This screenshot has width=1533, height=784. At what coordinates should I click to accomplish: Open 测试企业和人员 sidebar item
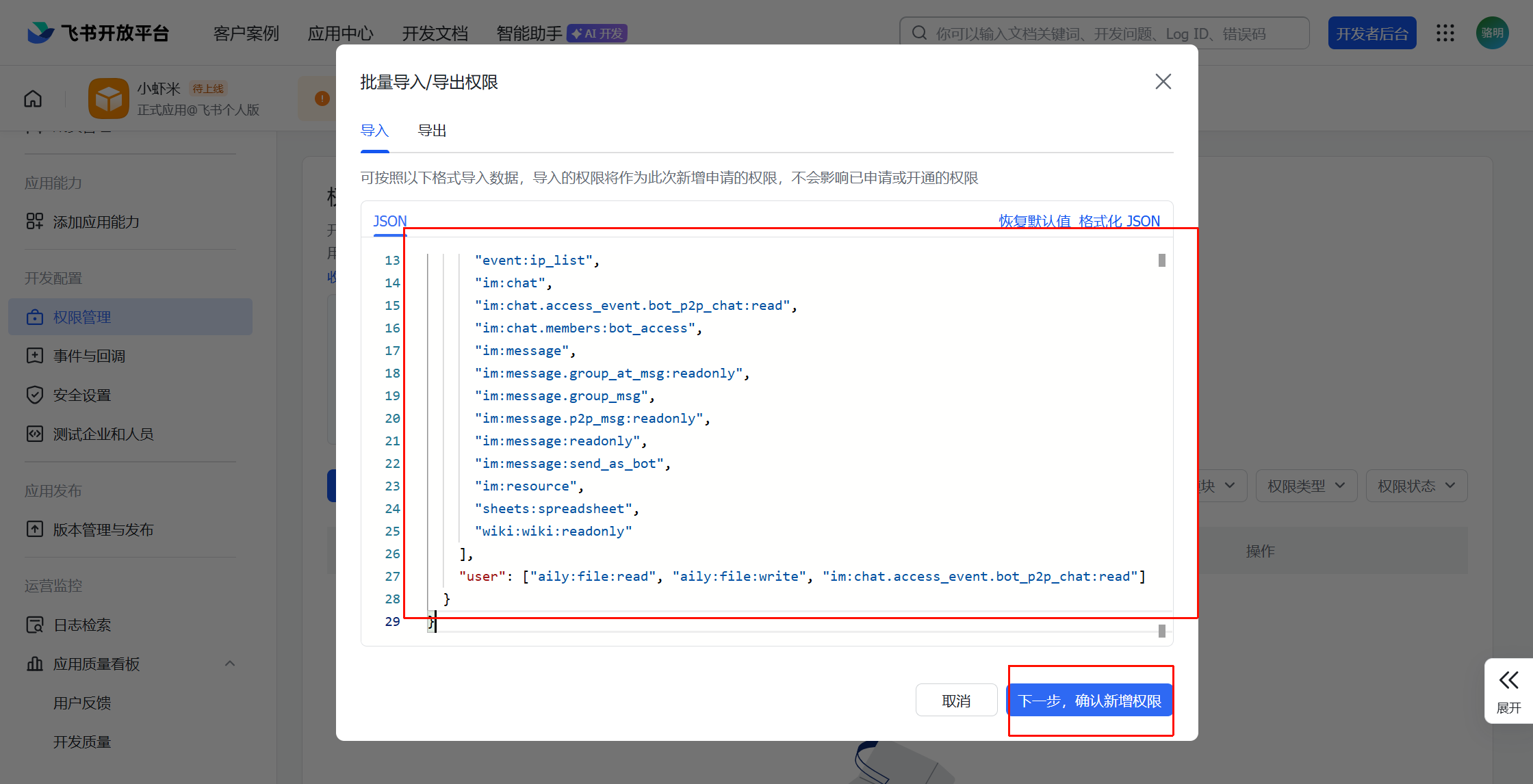click(103, 434)
